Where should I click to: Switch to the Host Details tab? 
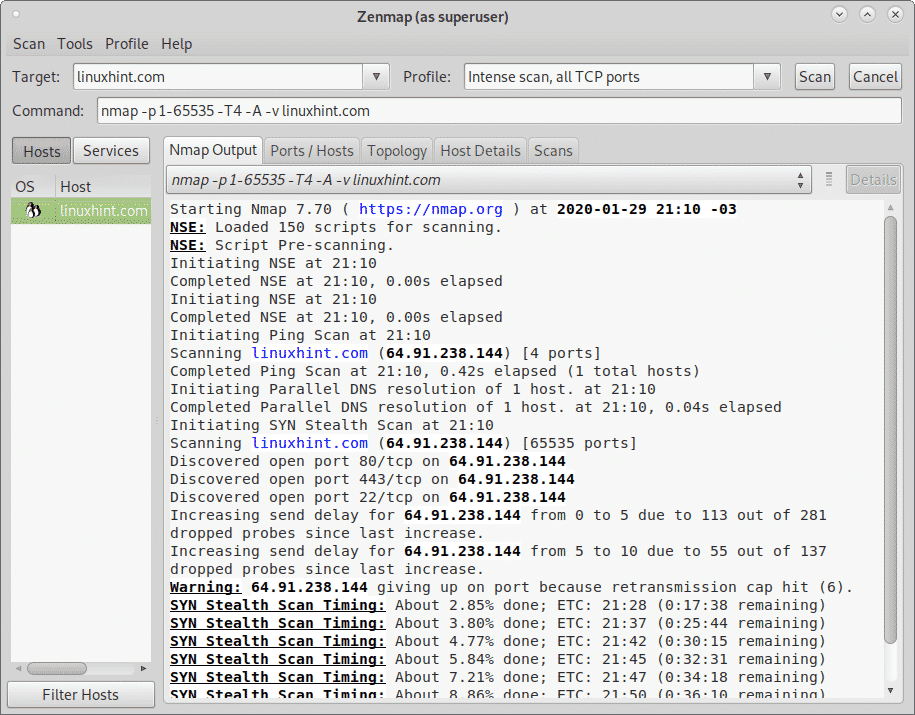coord(480,151)
